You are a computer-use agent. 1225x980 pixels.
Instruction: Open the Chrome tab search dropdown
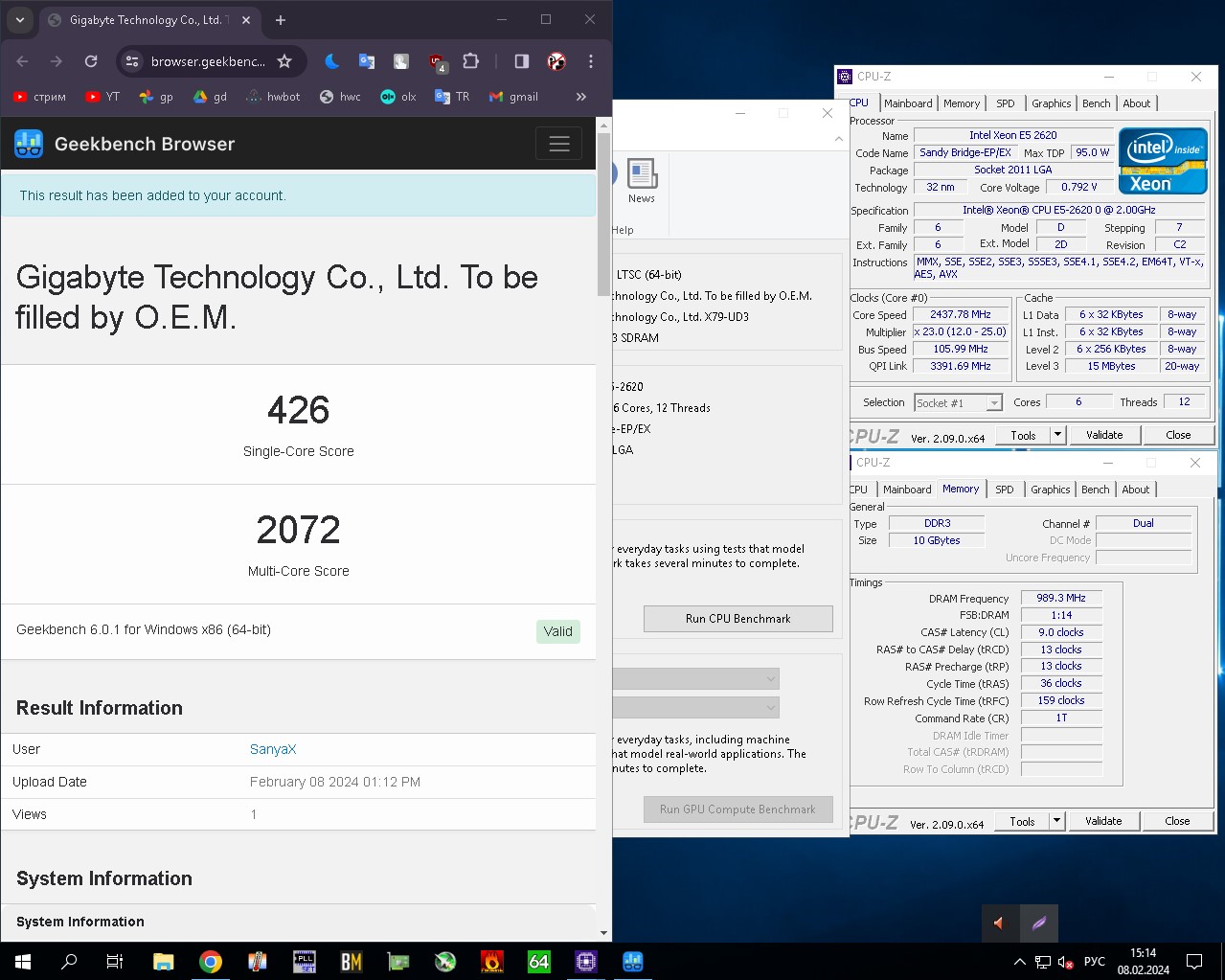19,20
